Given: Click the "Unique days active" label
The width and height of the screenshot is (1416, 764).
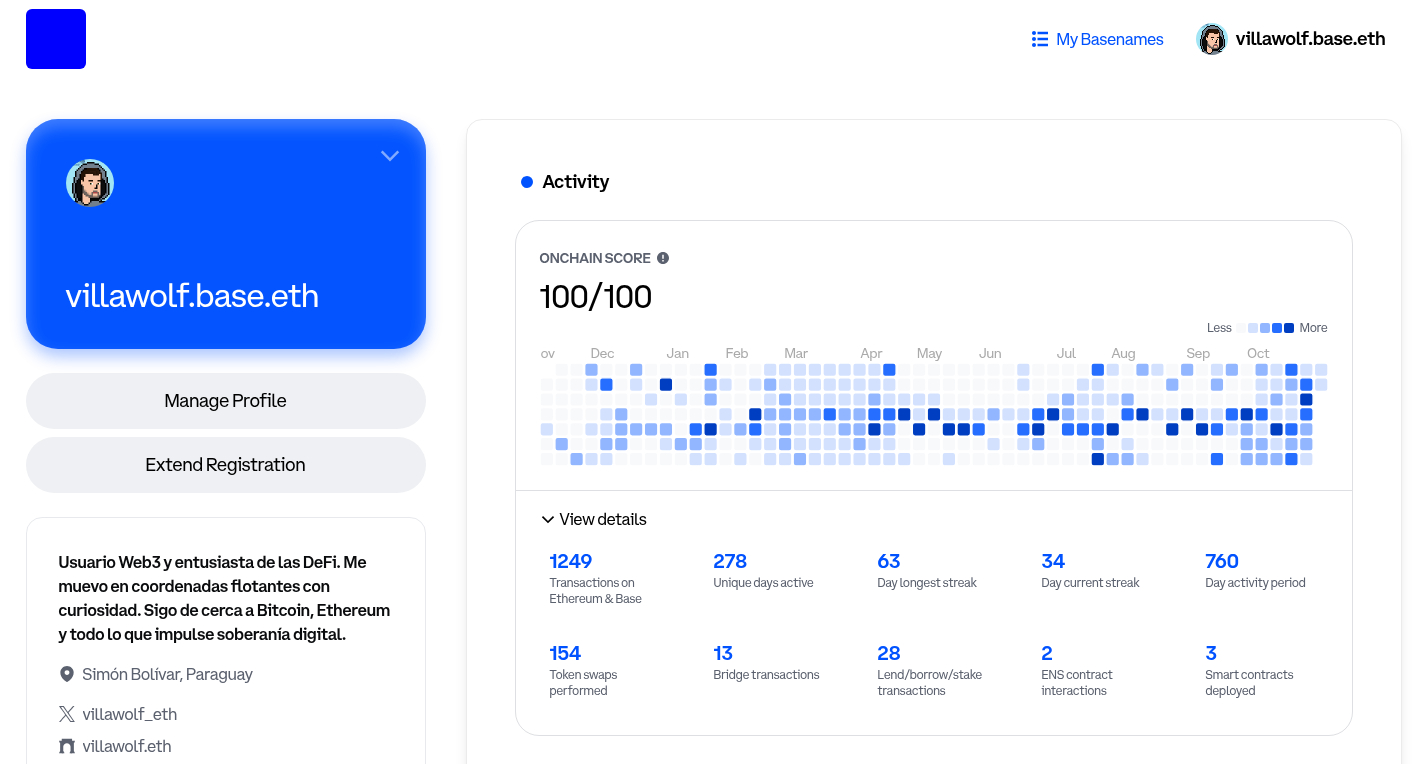Looking at the screenshot, I should tap(764, 583).
